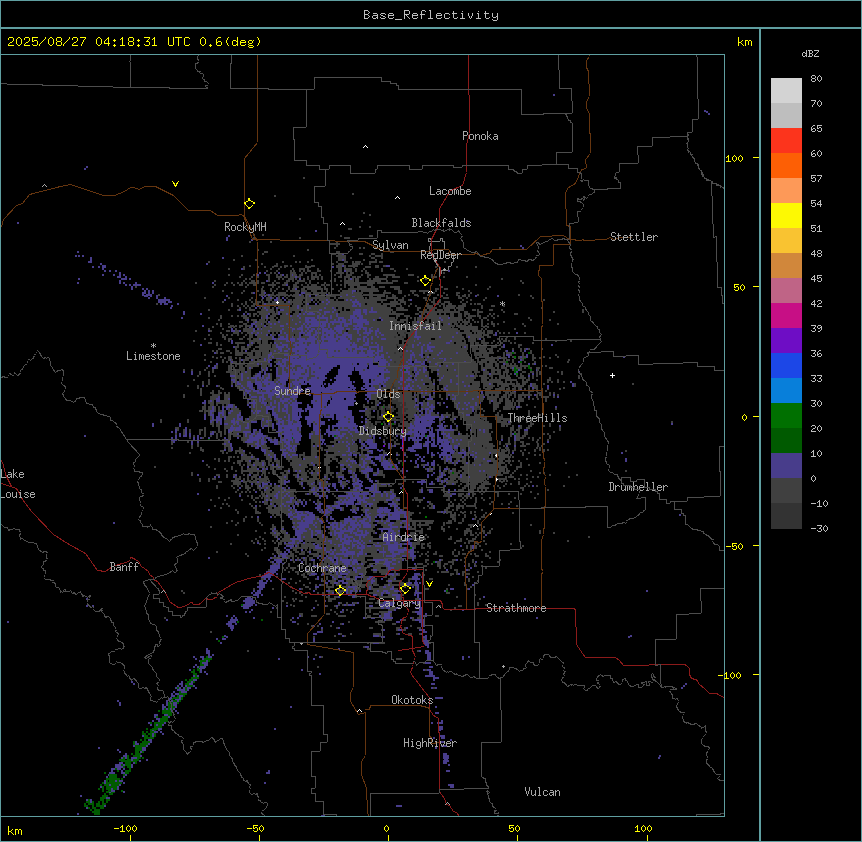Click the Limestone map label
This screenshot has width=862, height=842.
pos(153,356)
